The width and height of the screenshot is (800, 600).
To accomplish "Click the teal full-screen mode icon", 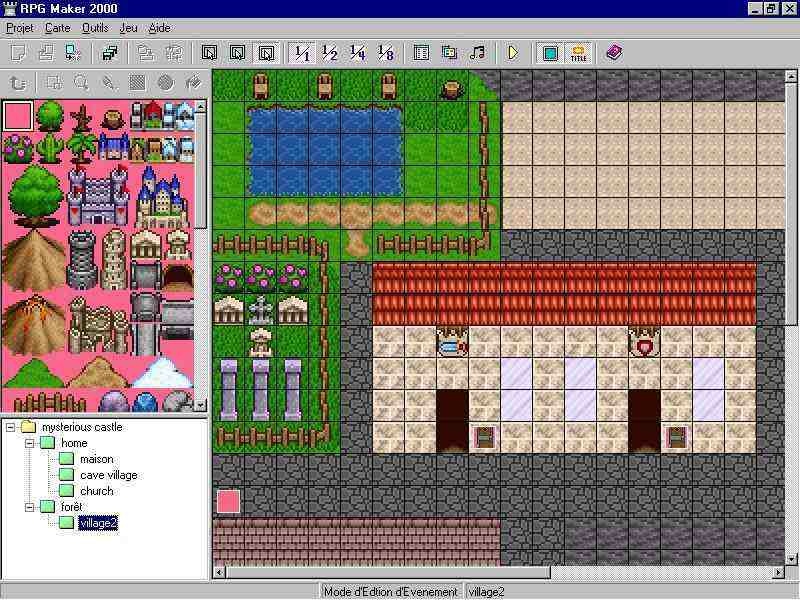I will (x=550, y=53).
